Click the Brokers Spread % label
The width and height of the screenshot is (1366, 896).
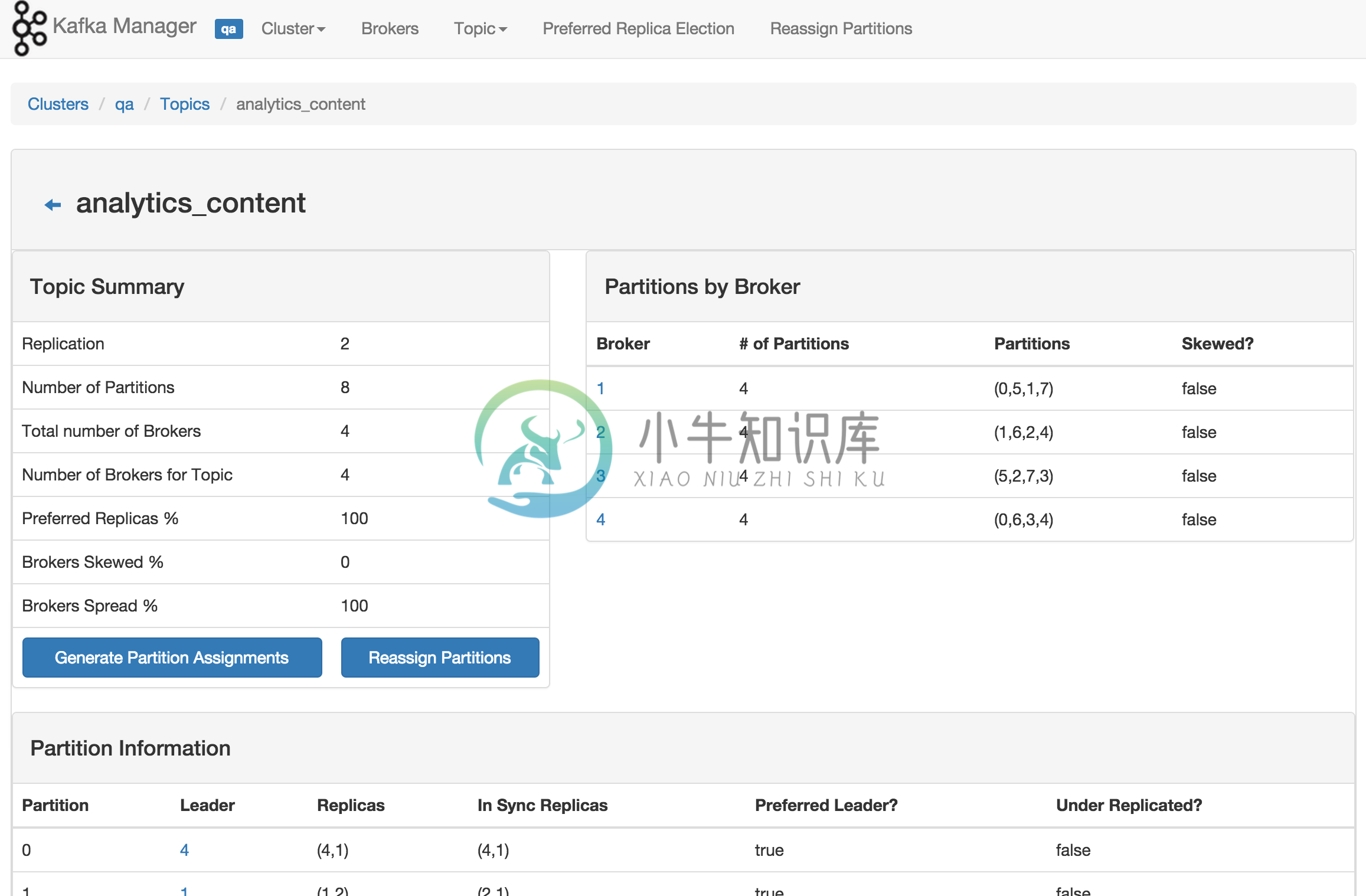pos(90,606)
